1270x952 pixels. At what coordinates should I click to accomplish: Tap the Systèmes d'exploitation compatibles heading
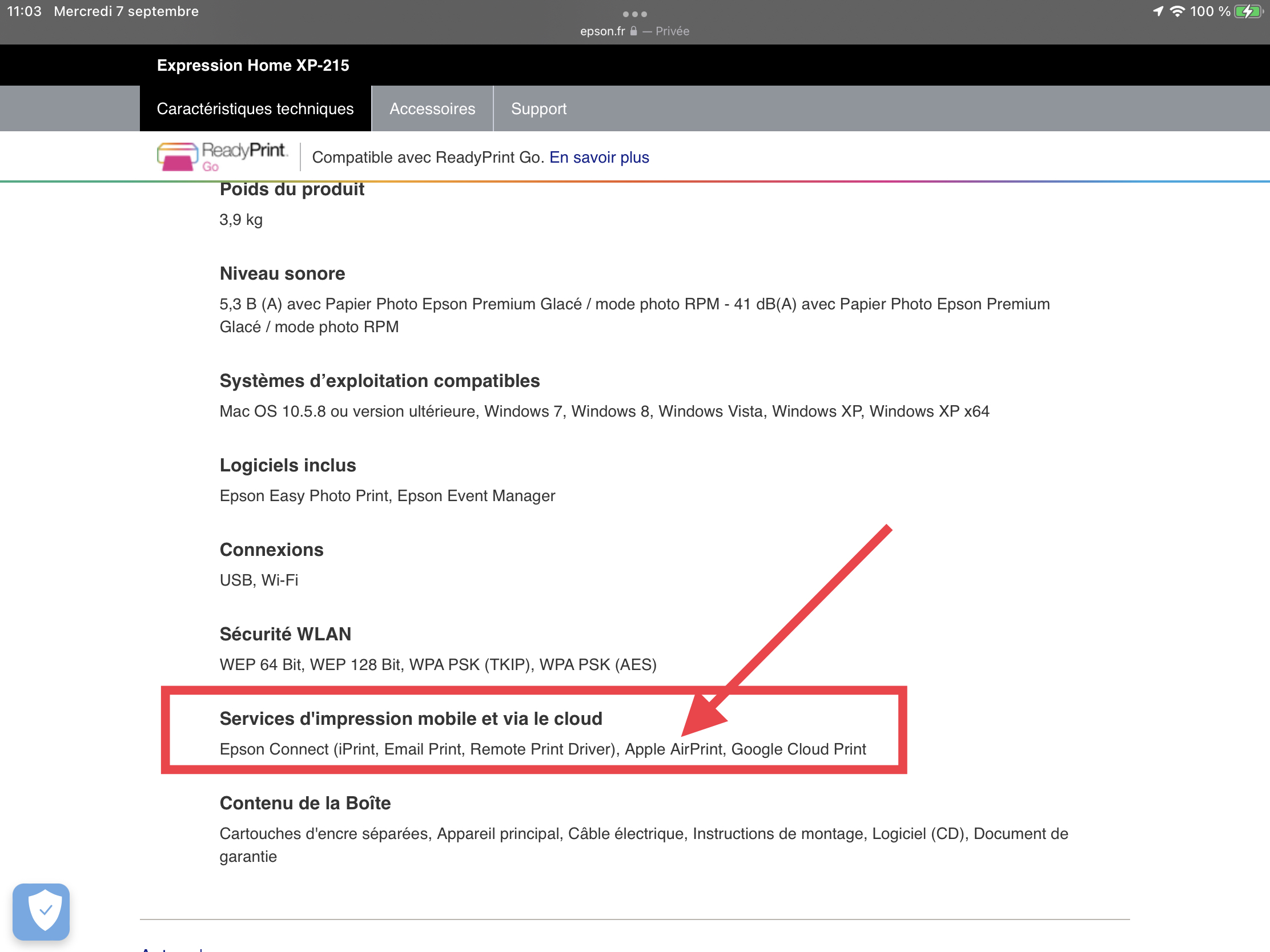coord(379,381)
